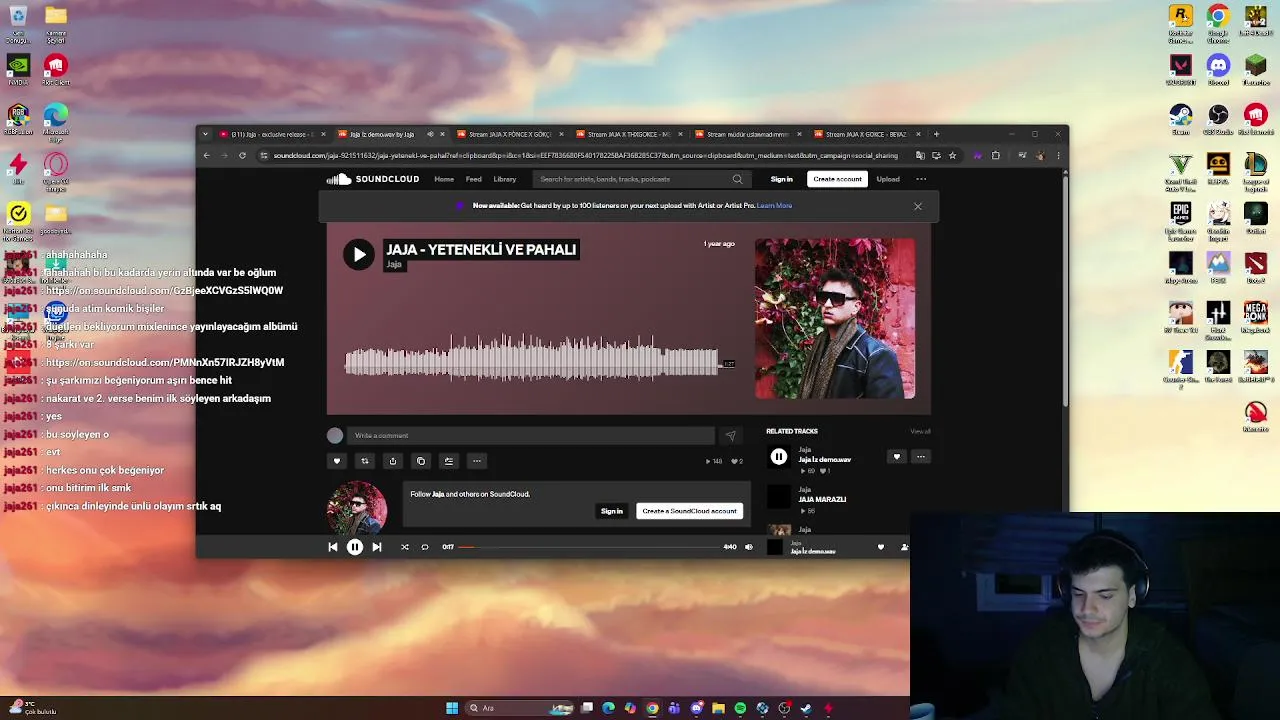Bookmark this page with the star icon
The height and width of the screenshot is (720, 1280).
click(952, 155)
